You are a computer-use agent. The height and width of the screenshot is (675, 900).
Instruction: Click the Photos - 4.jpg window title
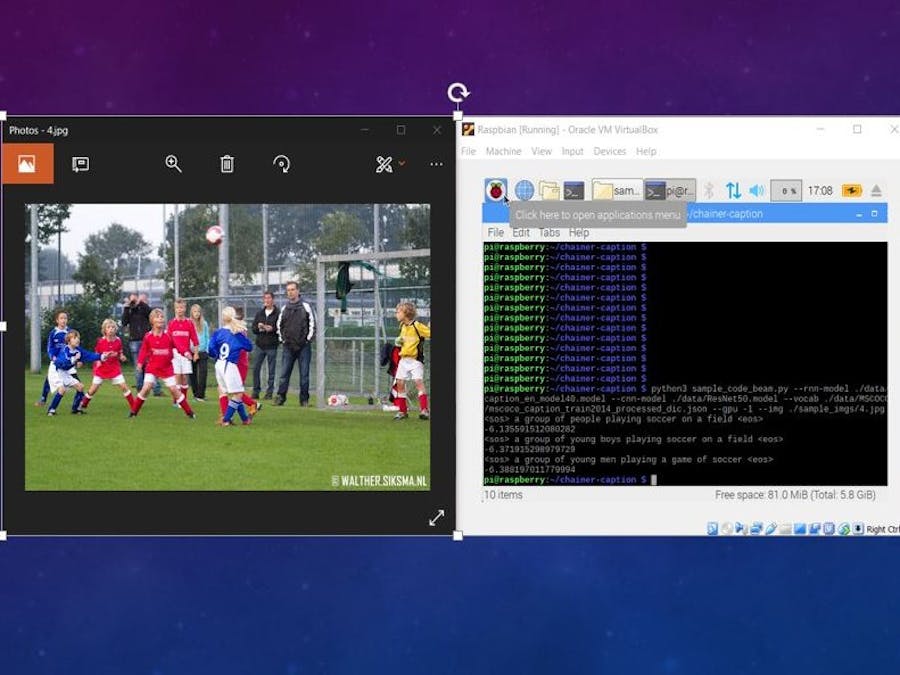[38, 130]
